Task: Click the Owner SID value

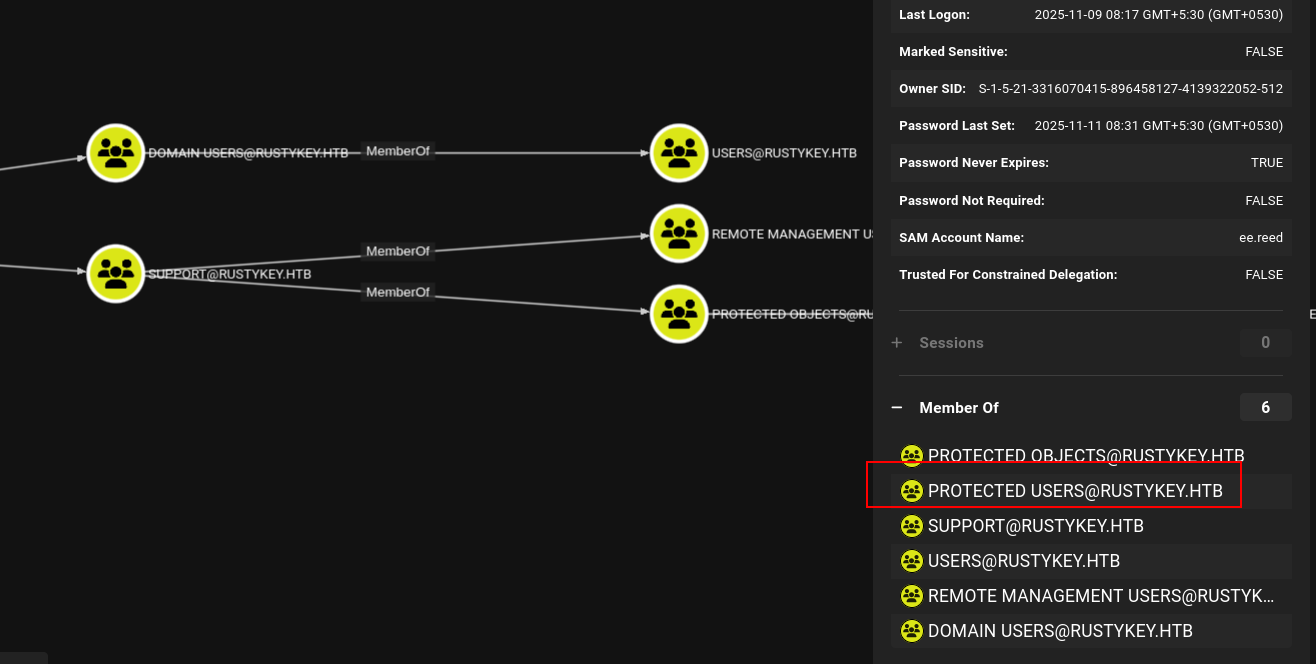Action: (x=1130, y=89)
